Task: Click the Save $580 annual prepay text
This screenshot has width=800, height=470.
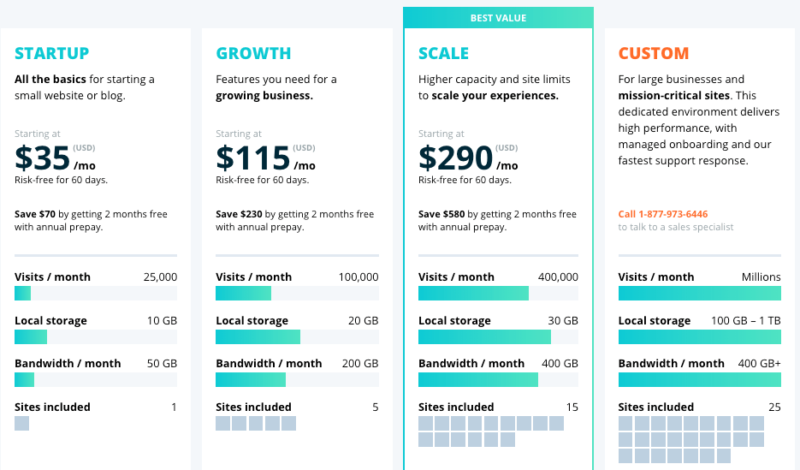Action: point(497,220)
